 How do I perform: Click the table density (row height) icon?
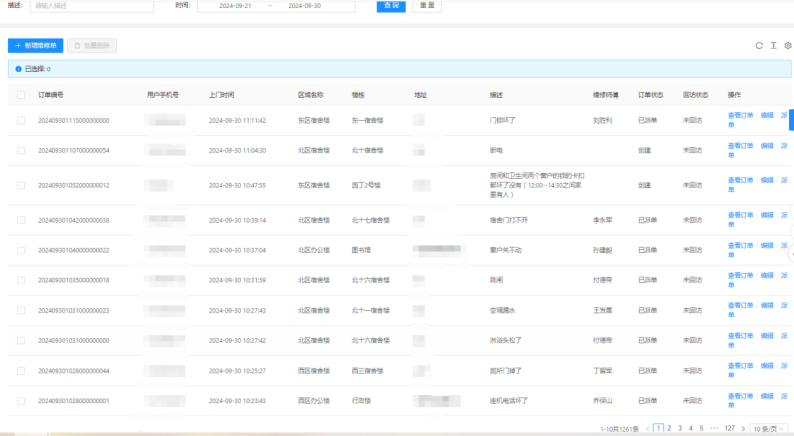(x=773, y=46)
